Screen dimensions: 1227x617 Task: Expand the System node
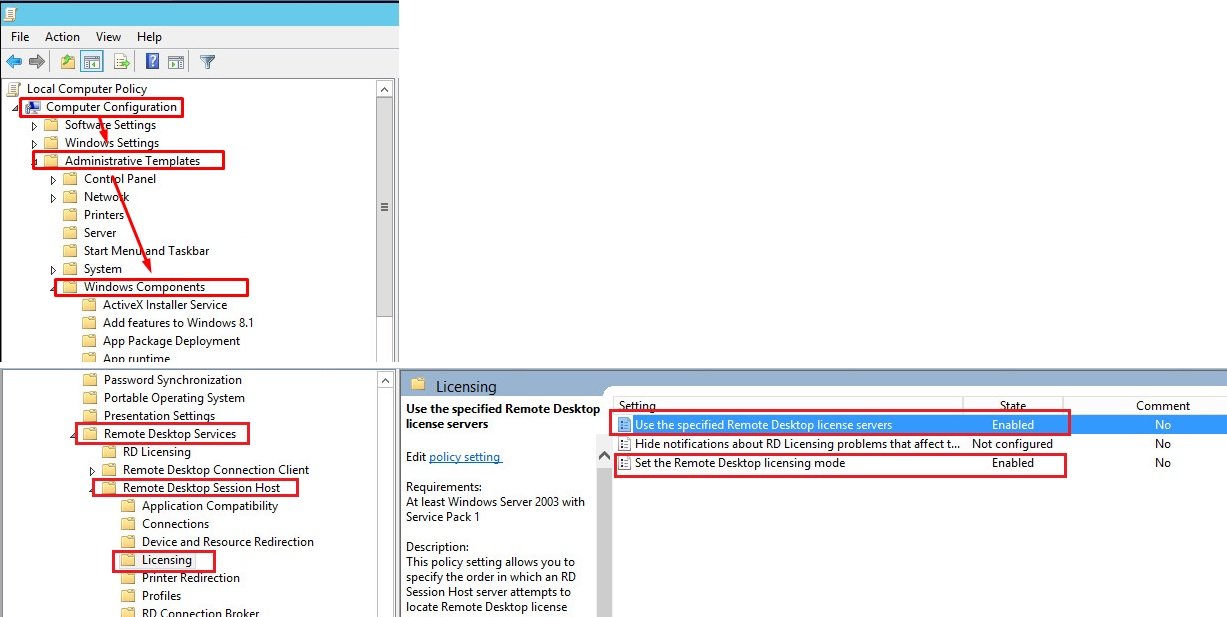click(x=53, y=270)
